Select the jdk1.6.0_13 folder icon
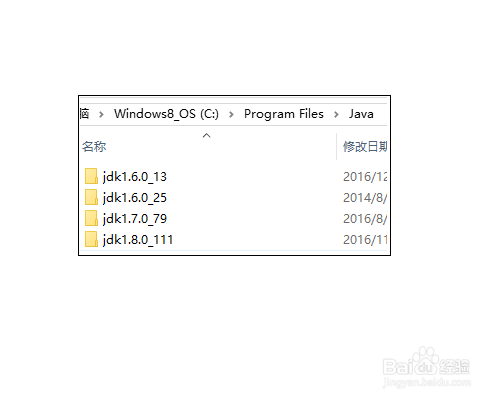The width and height of the screenshot is (500, 400). [91, 176]
